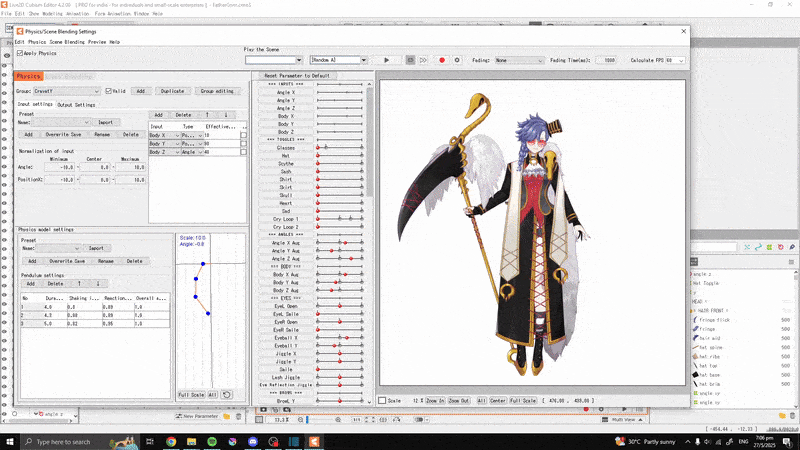Open File Explorer from the taskbar
Image resolution: width=800 pixels, height=450 pixels.
[x=191, y=441]
